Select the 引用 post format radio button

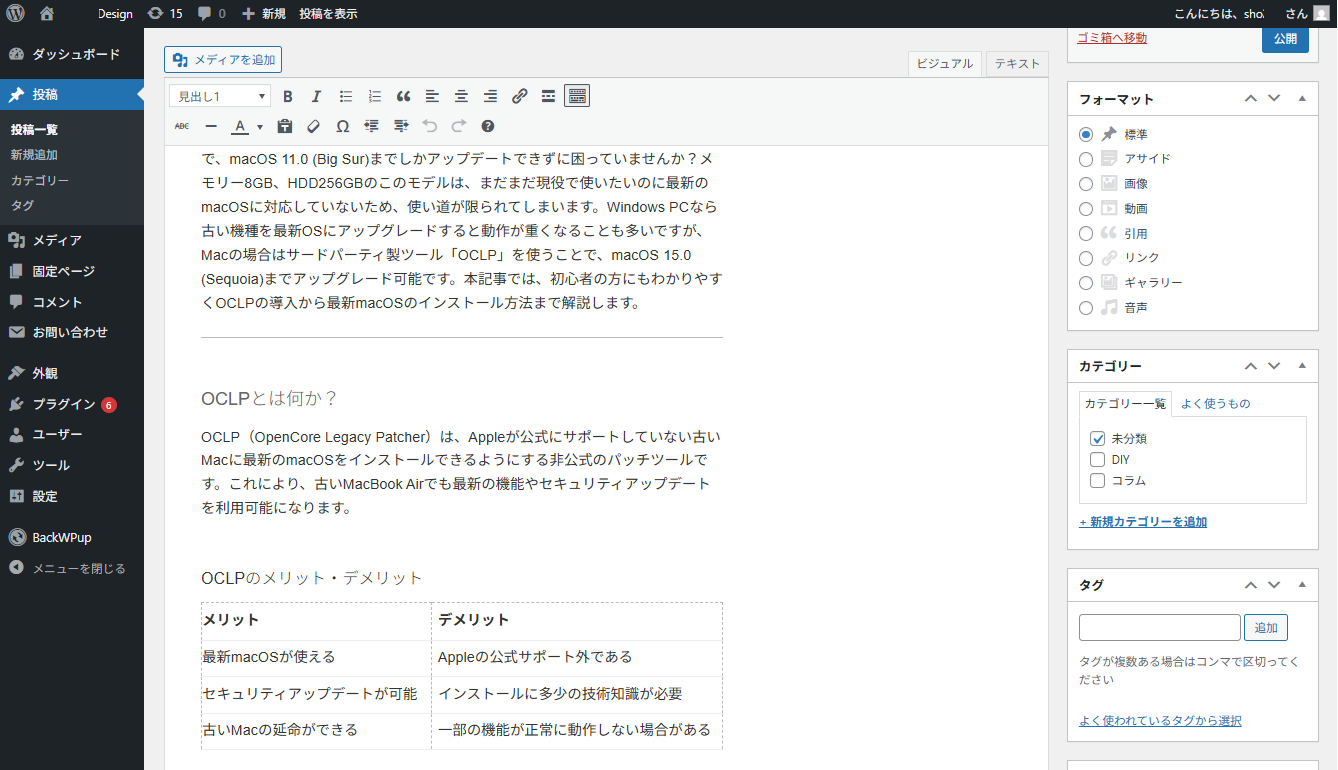click(1086, 234)
